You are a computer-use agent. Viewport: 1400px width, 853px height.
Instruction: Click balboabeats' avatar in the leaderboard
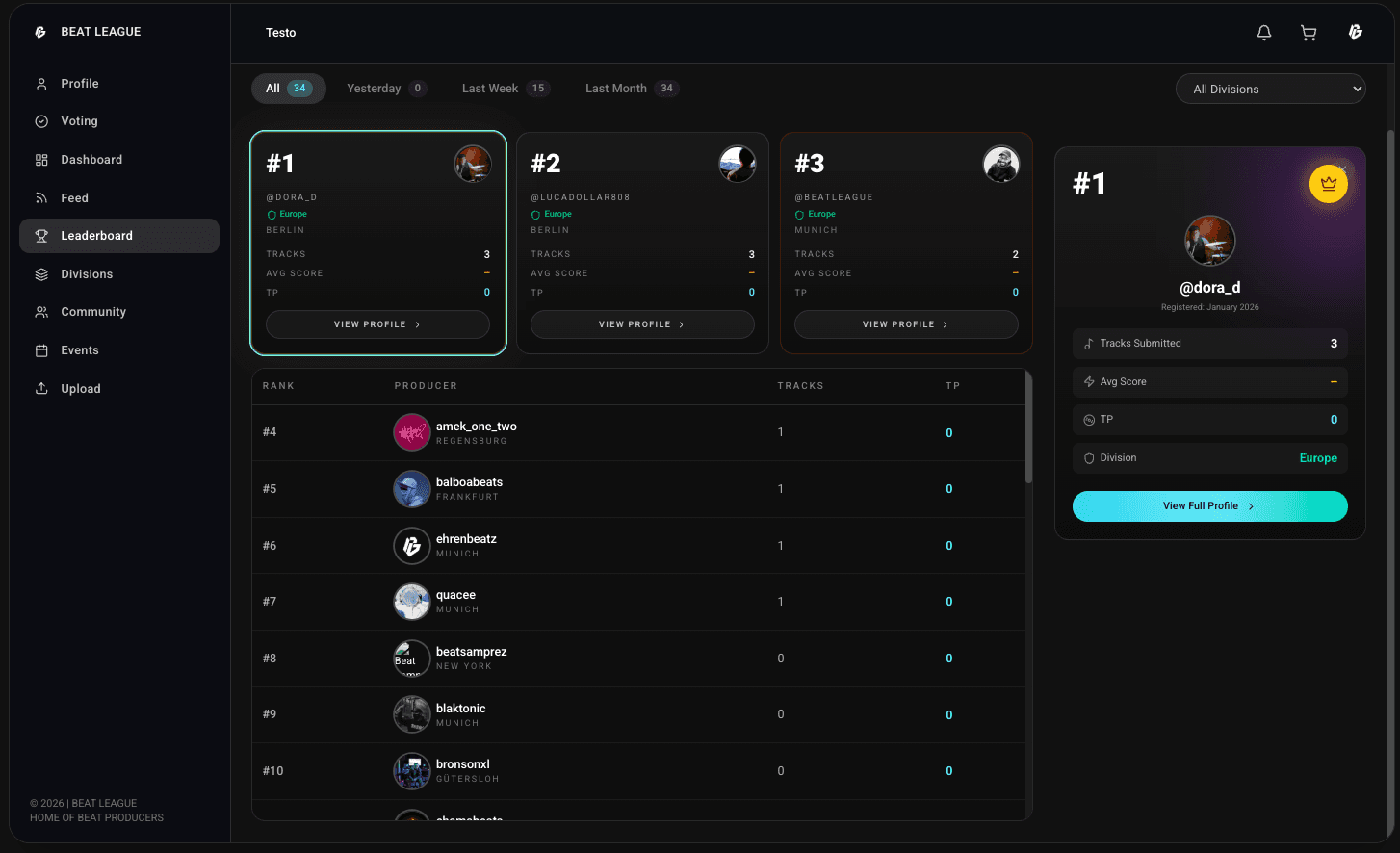412,489
